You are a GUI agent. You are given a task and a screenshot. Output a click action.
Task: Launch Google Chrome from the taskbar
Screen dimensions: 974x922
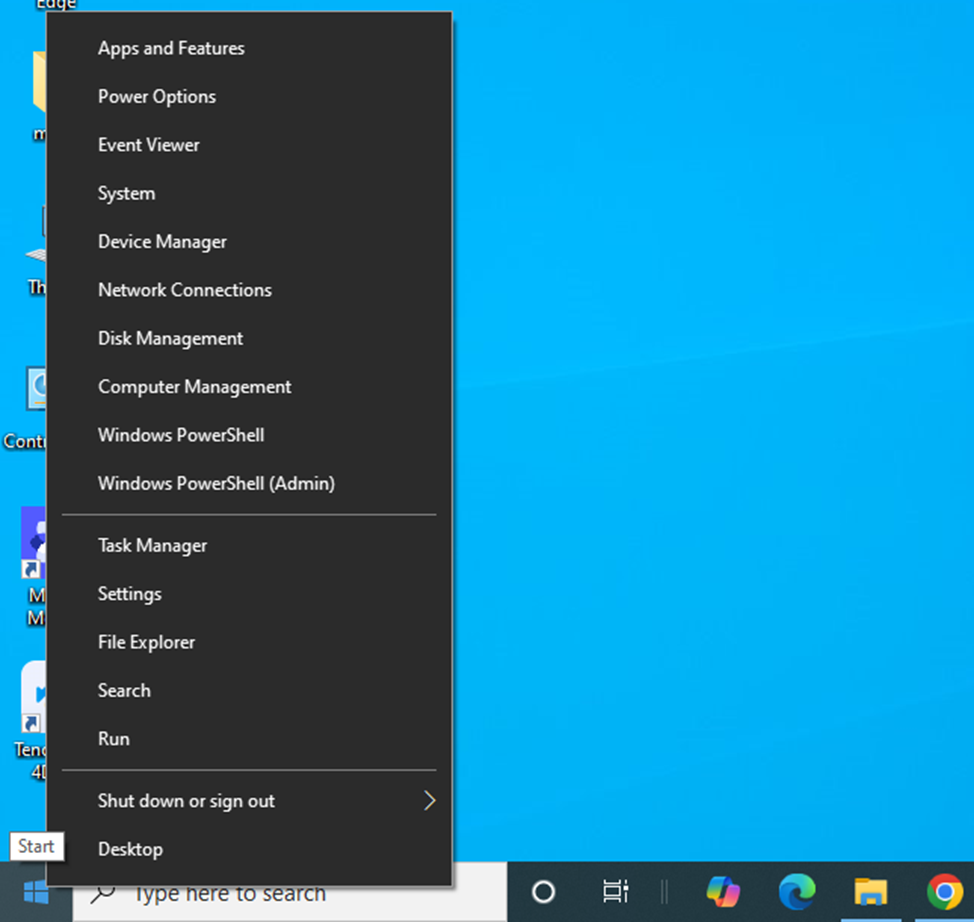click(944, 891)
